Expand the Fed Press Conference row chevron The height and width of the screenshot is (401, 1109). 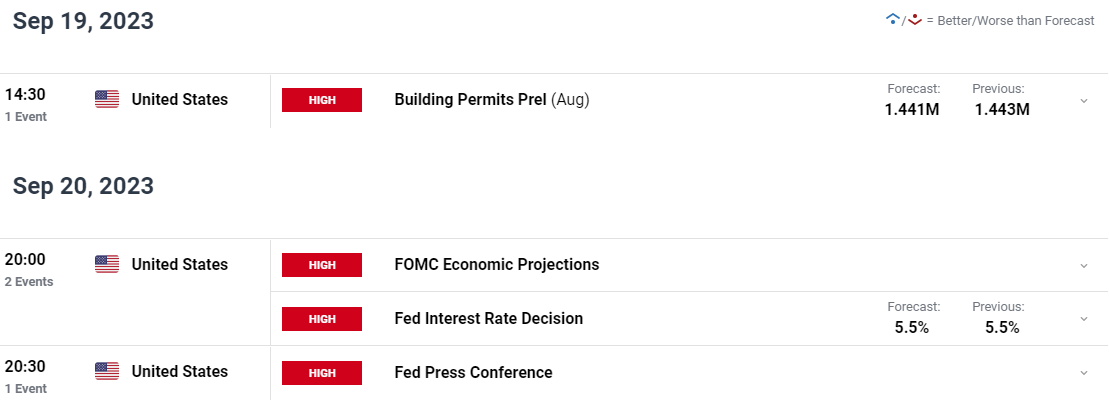[x=1084, y=373]
